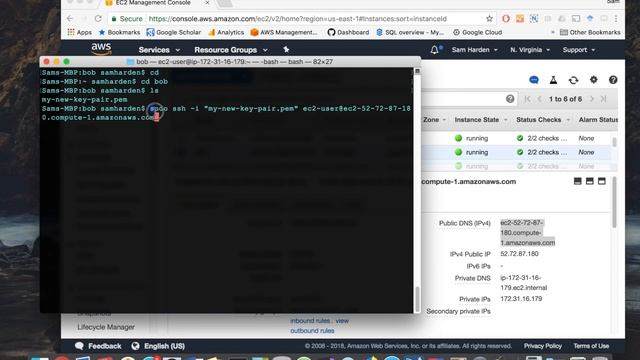
Task: Open the Sam Harden account dropdown
Action: [475, 50]
